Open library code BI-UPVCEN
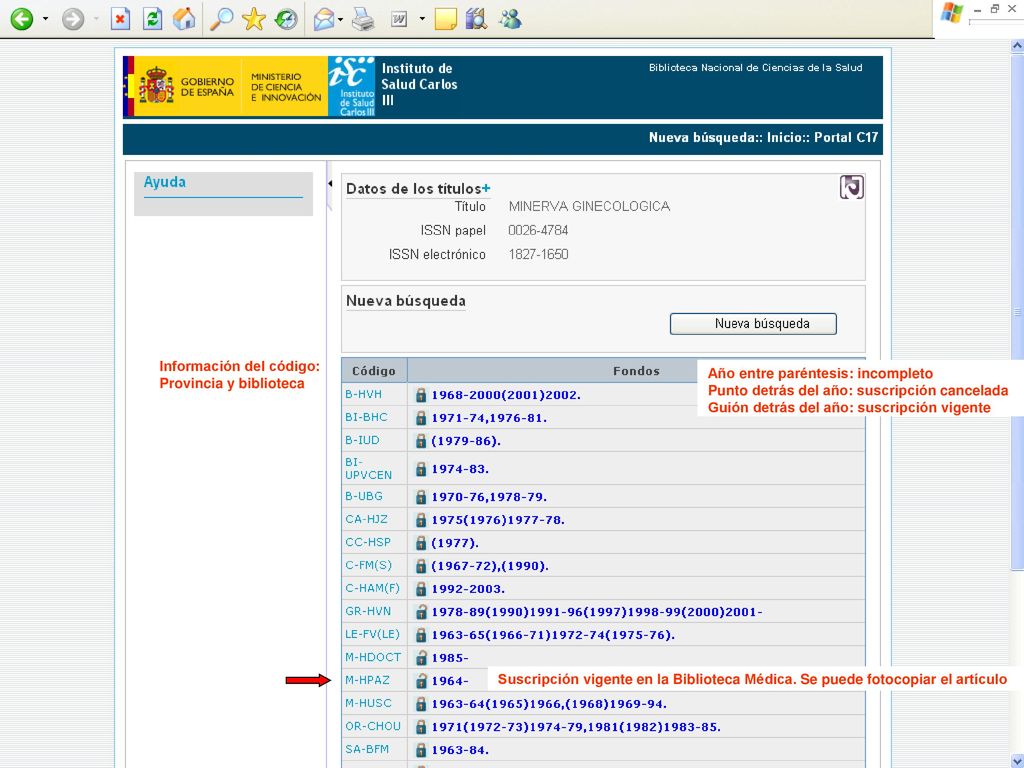Image resolution: width=1024 pixels, height=768 pixels. 368,468
